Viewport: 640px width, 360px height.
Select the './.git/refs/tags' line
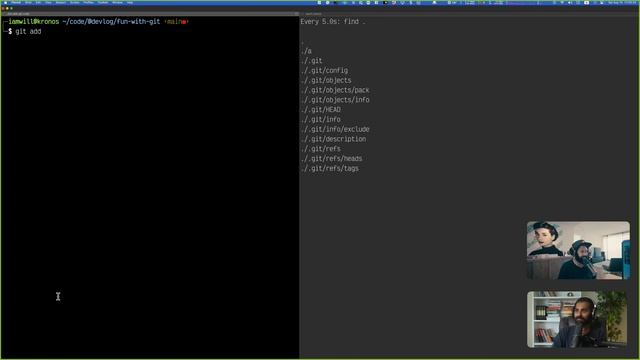330,169
